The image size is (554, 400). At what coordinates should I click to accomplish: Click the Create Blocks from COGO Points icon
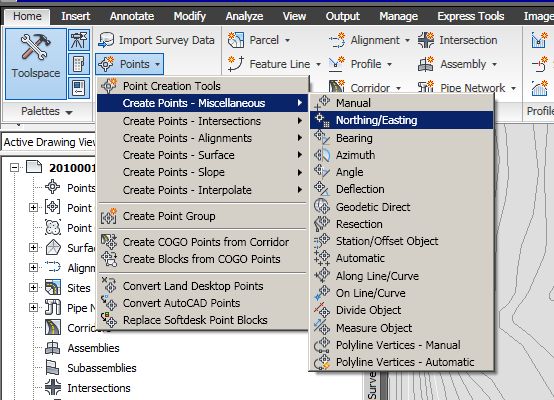(109, 259)
